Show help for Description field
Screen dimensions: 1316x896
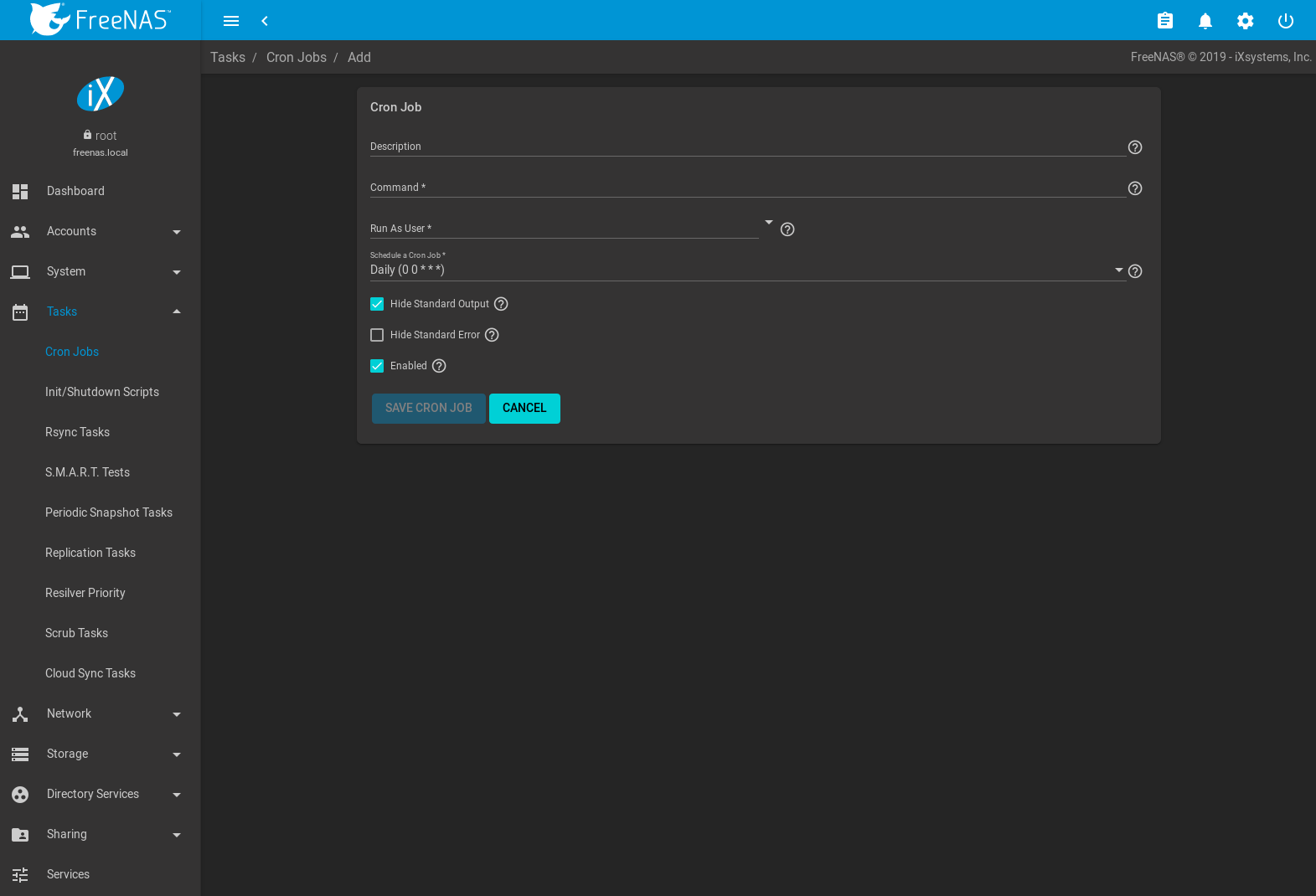point(1135,147)
